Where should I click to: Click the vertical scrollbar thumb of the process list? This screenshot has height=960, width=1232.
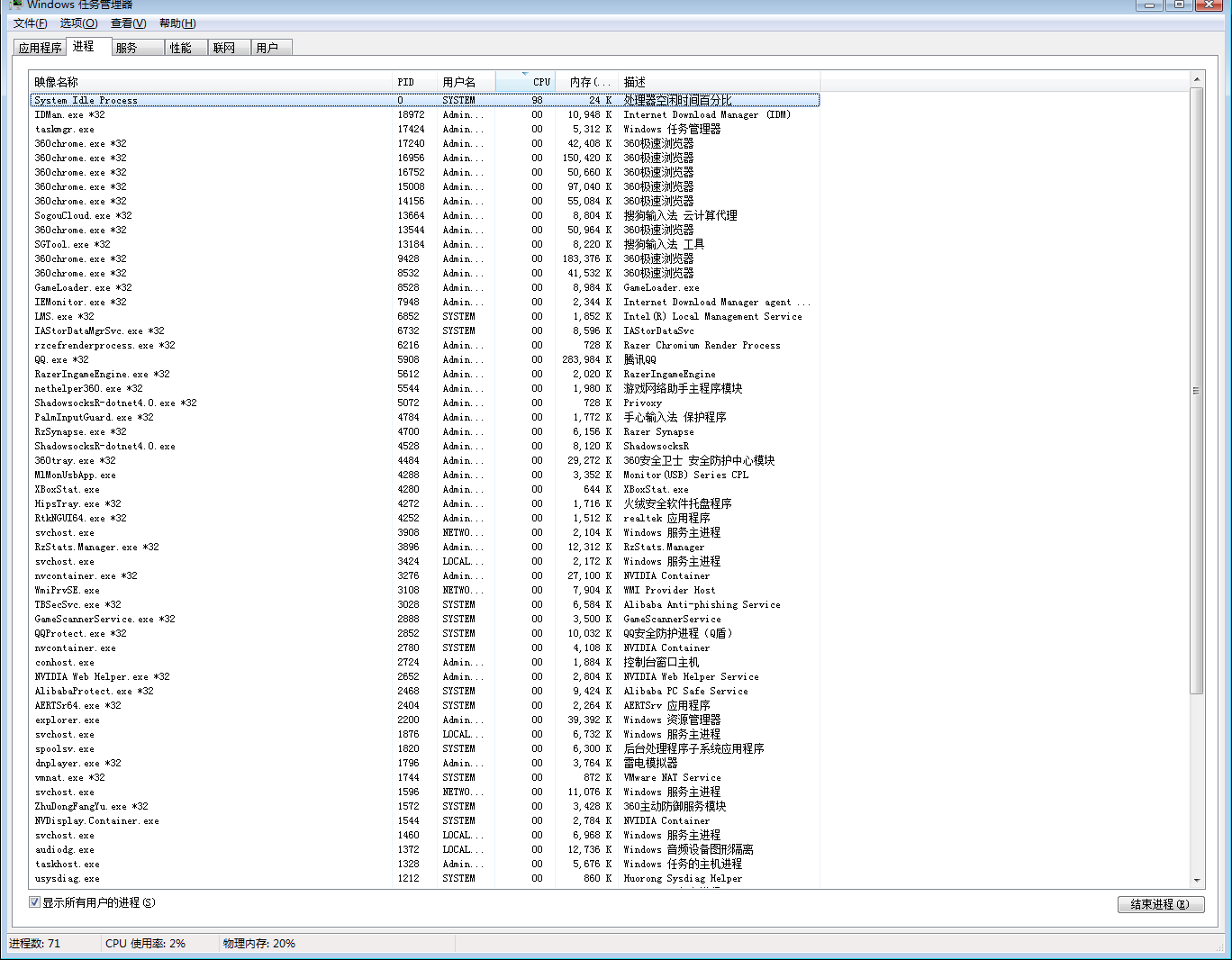tap(1197, 391)
